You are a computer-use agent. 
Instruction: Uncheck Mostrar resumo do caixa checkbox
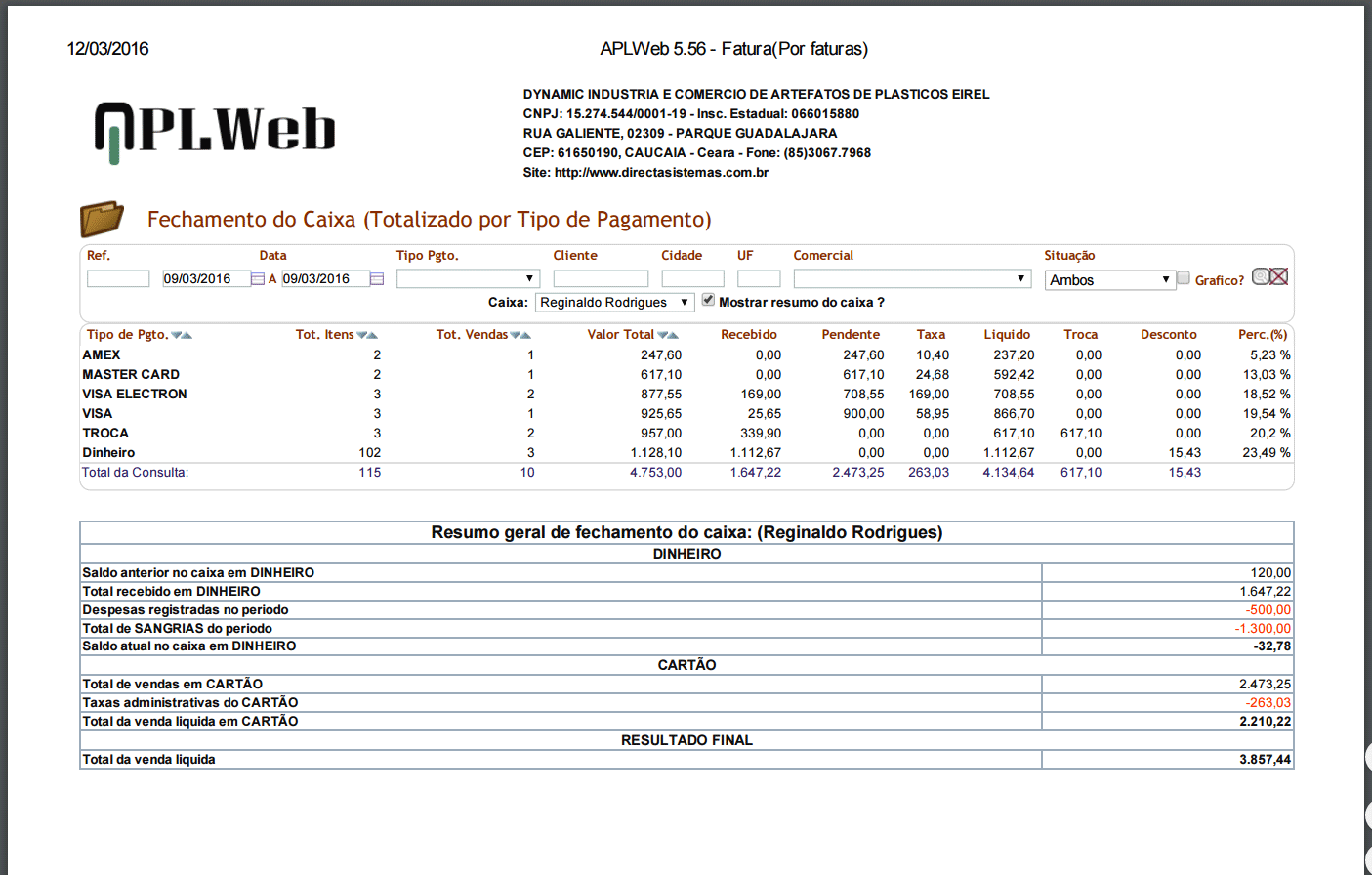click(708, 301)
